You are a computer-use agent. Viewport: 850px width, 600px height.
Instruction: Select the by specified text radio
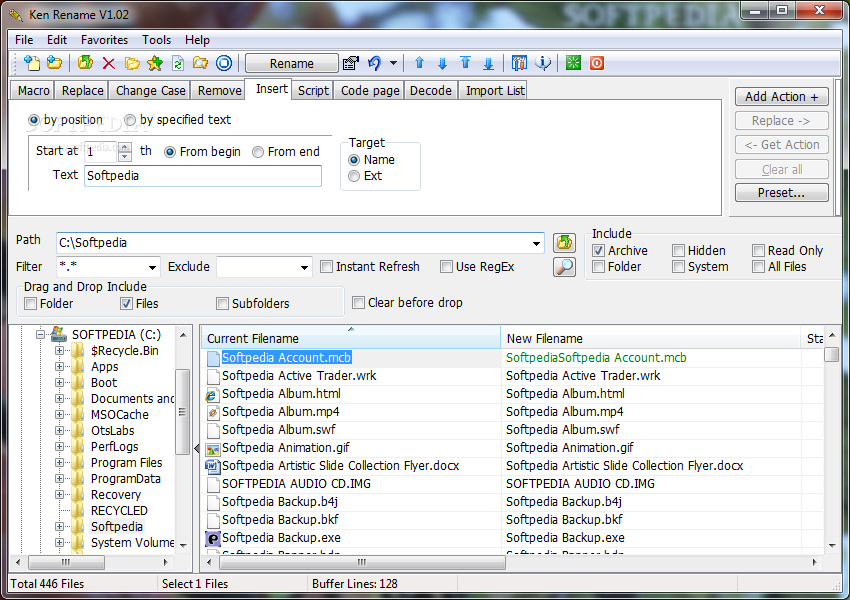[x=130, y=120]
